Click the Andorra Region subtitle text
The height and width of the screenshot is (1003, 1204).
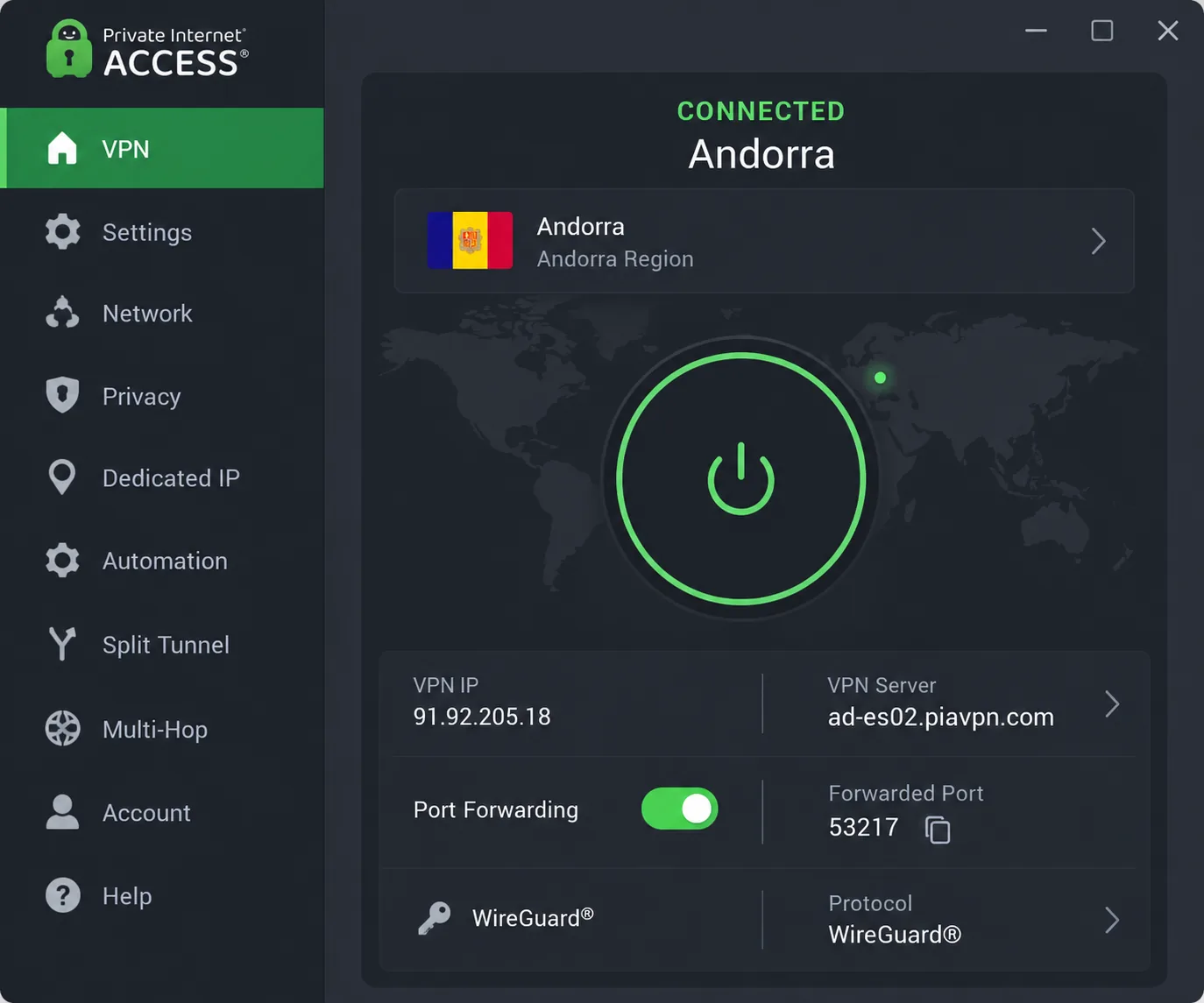click(615, 259)
